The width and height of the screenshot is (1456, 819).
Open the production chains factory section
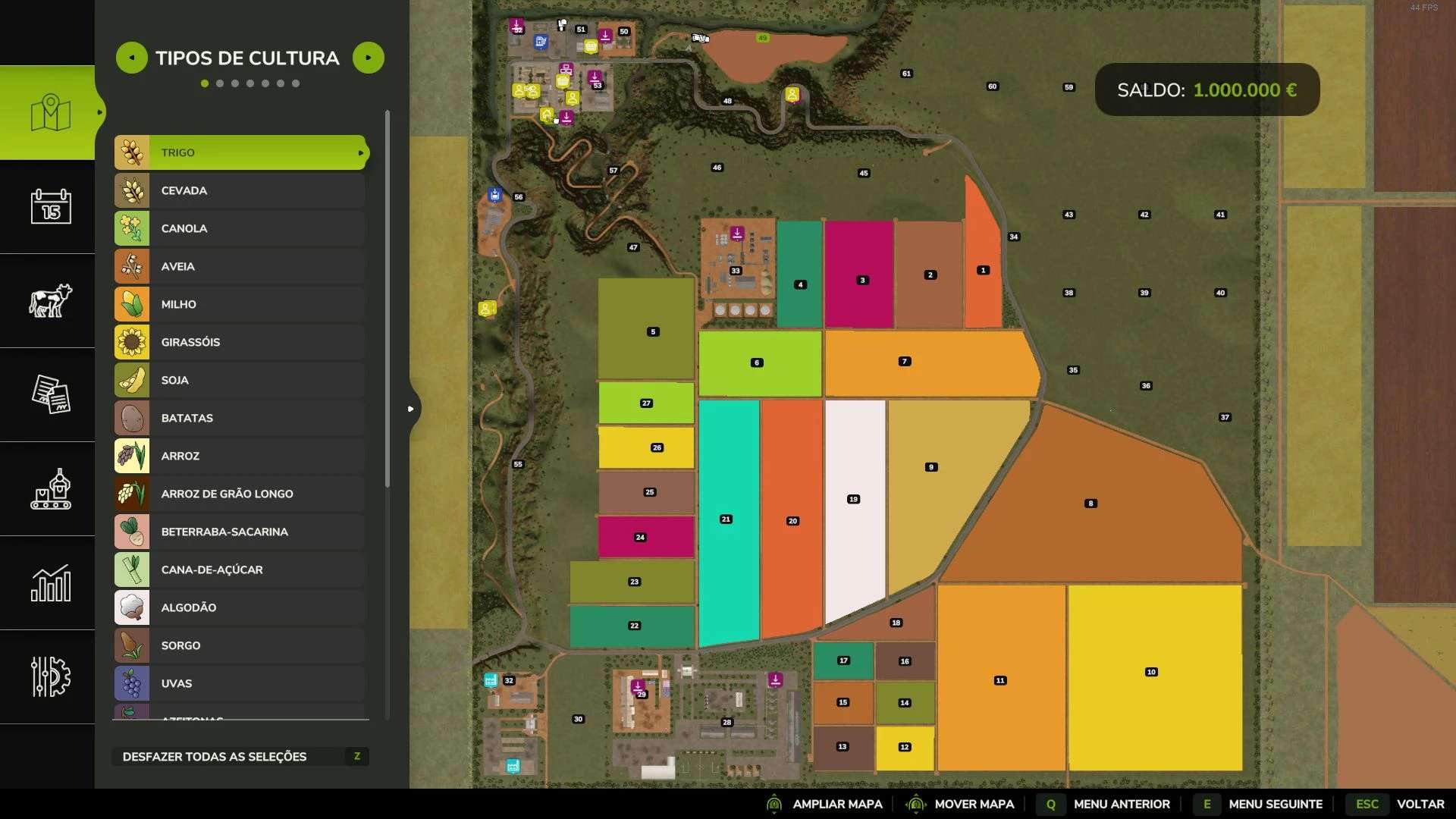[x=50, y=489]
